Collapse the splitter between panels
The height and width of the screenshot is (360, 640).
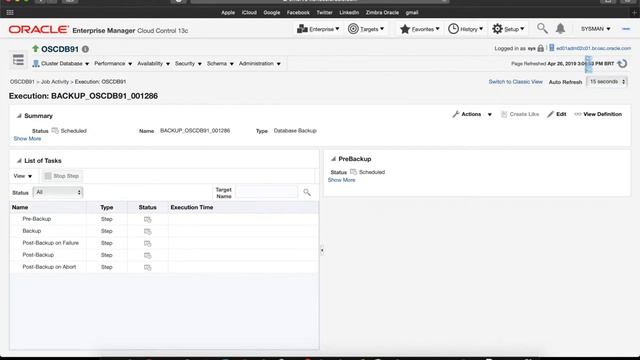pos(322,250)
